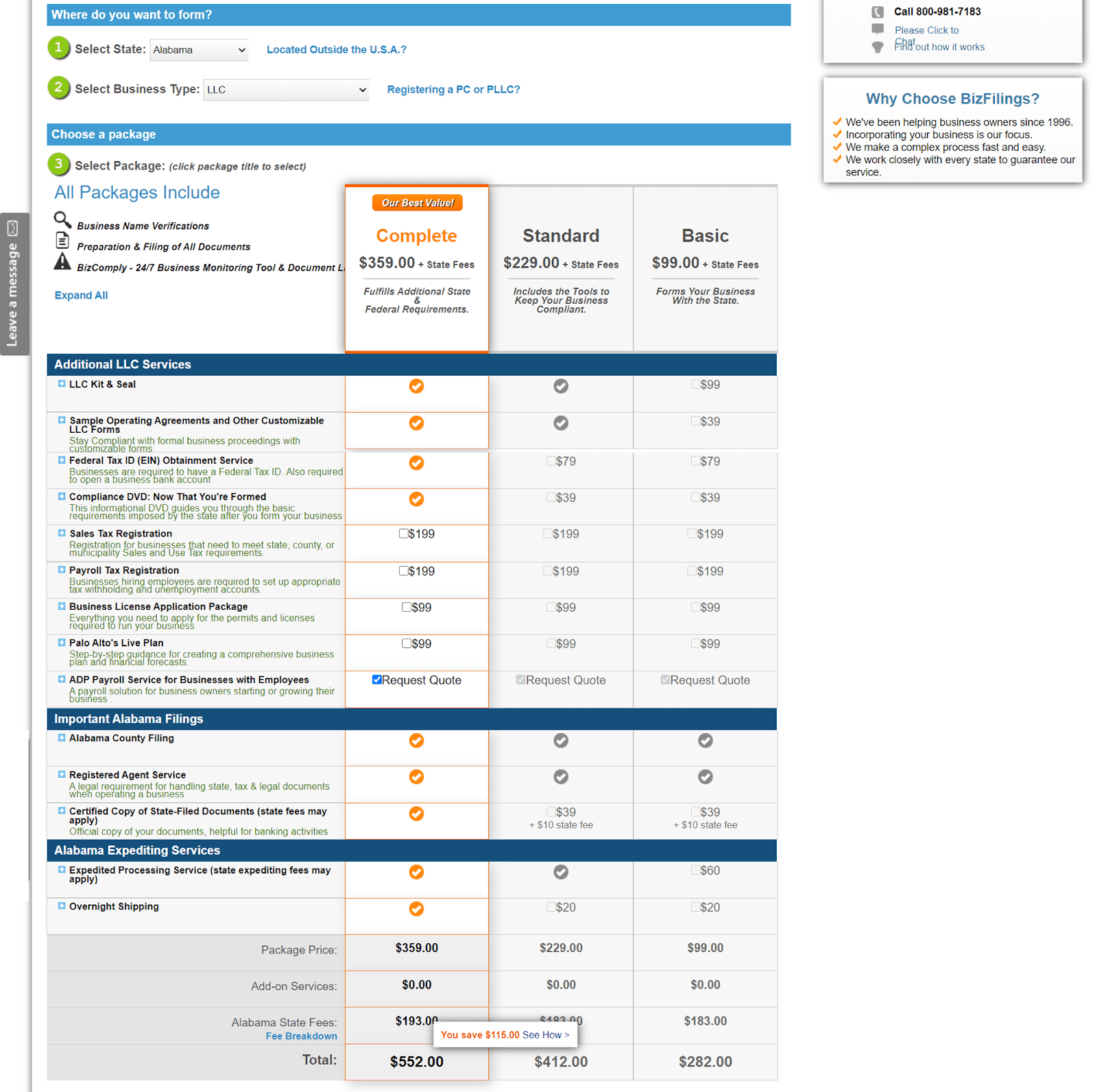
Task: Select the Standard package title
Action: tap(561, 236)
